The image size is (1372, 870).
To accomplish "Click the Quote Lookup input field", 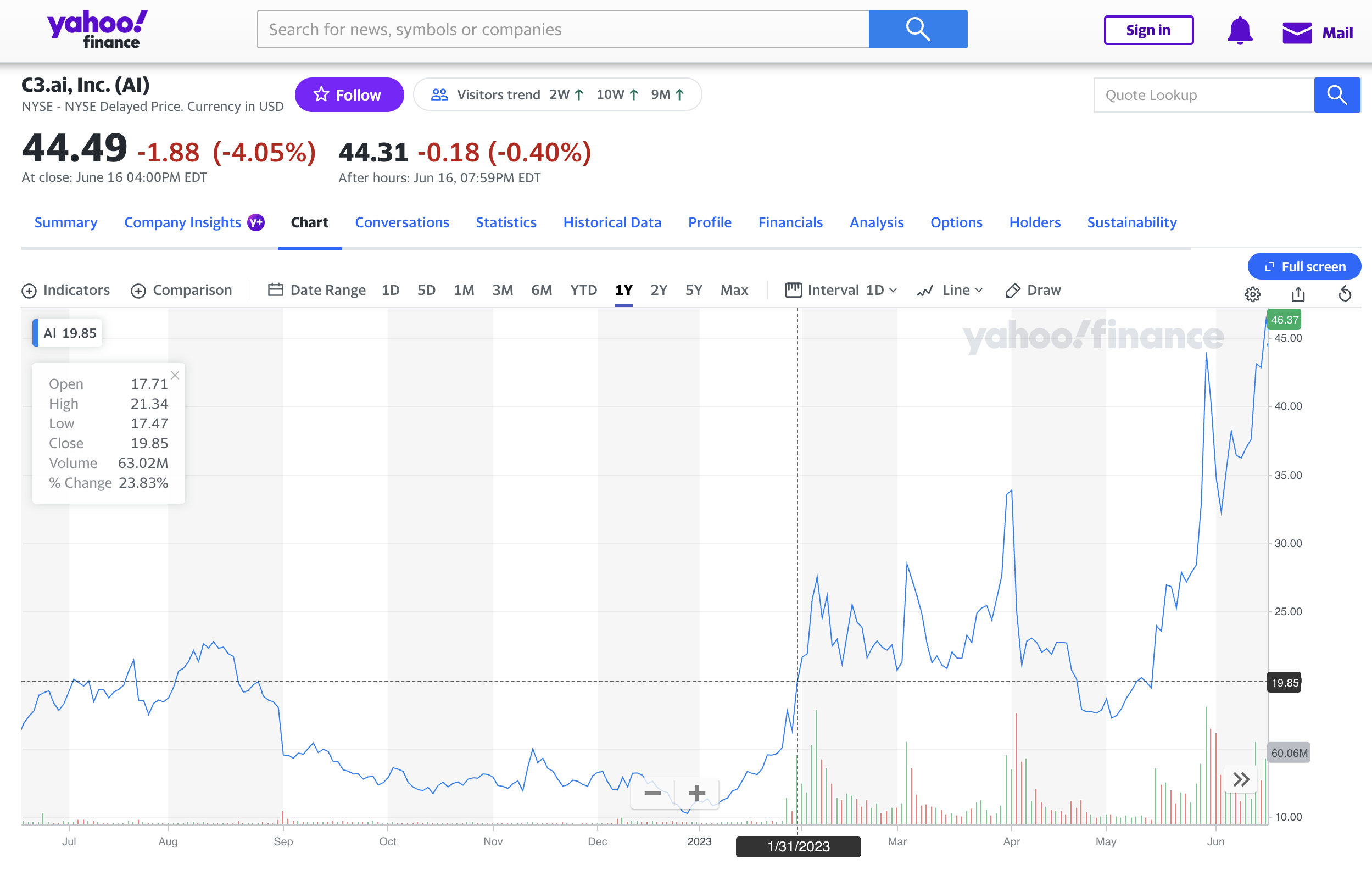I will coord(1203,95).
